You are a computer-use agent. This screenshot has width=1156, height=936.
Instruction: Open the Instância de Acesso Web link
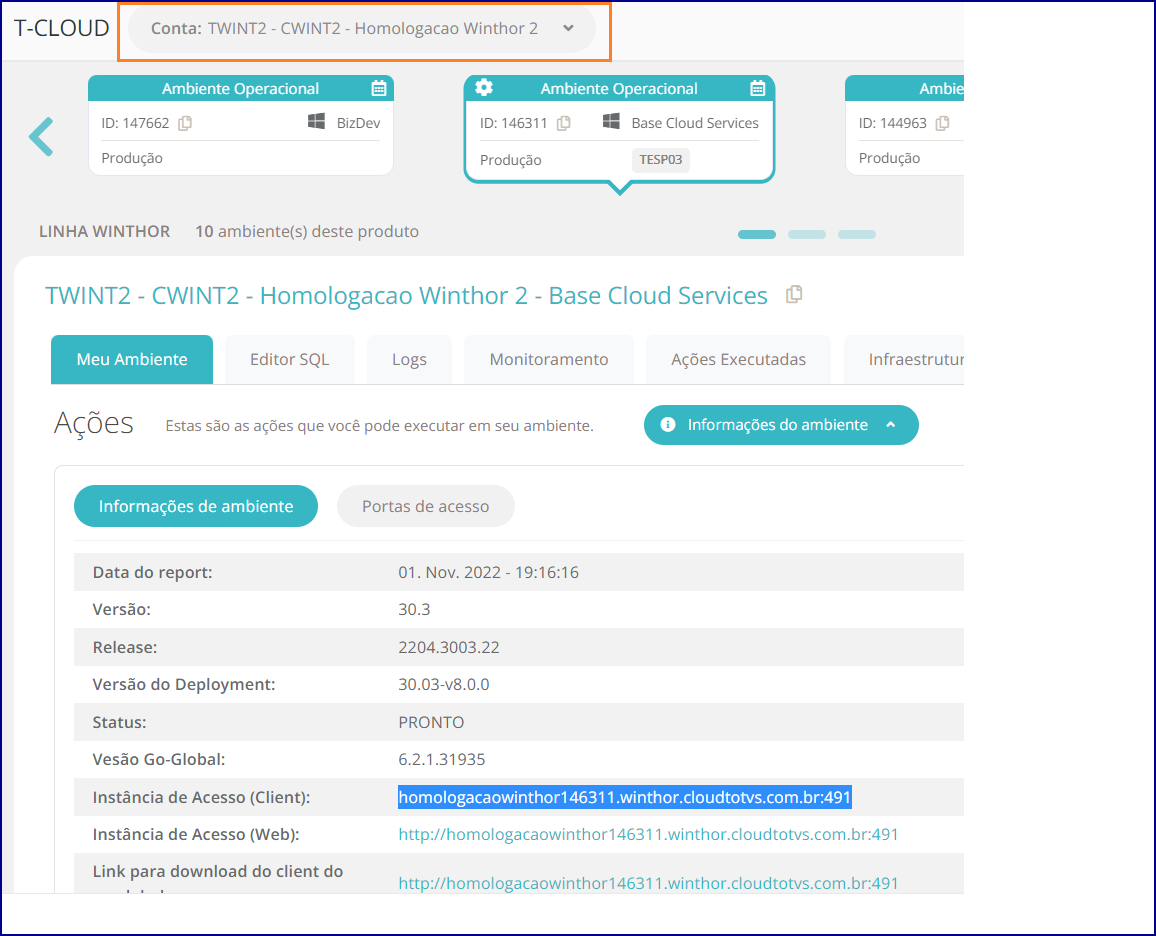[x=648, y=834]
